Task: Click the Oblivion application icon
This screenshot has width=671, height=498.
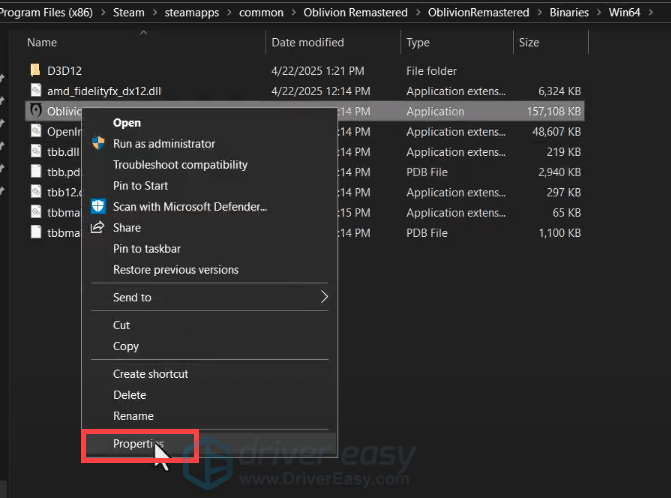Action: pos(35,111)
